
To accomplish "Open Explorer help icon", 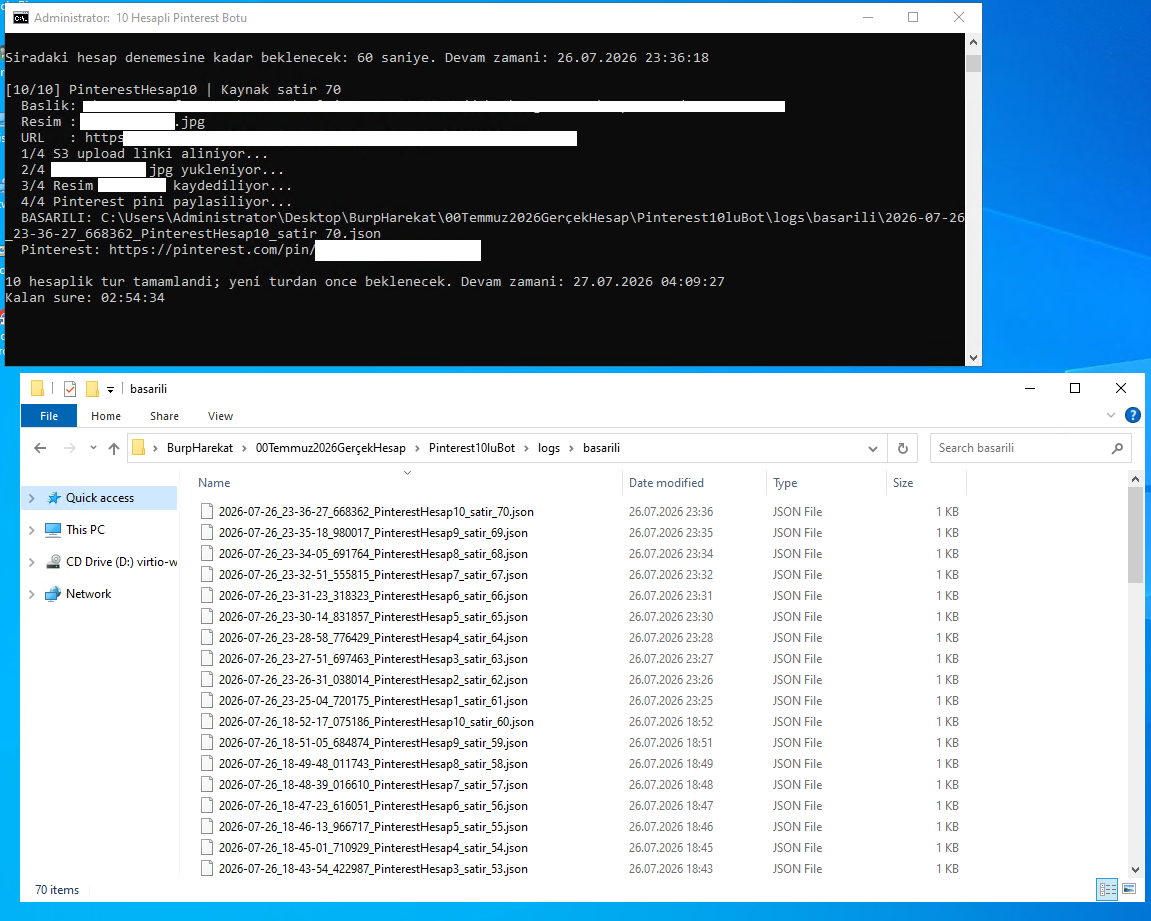I will (1133, 415).
